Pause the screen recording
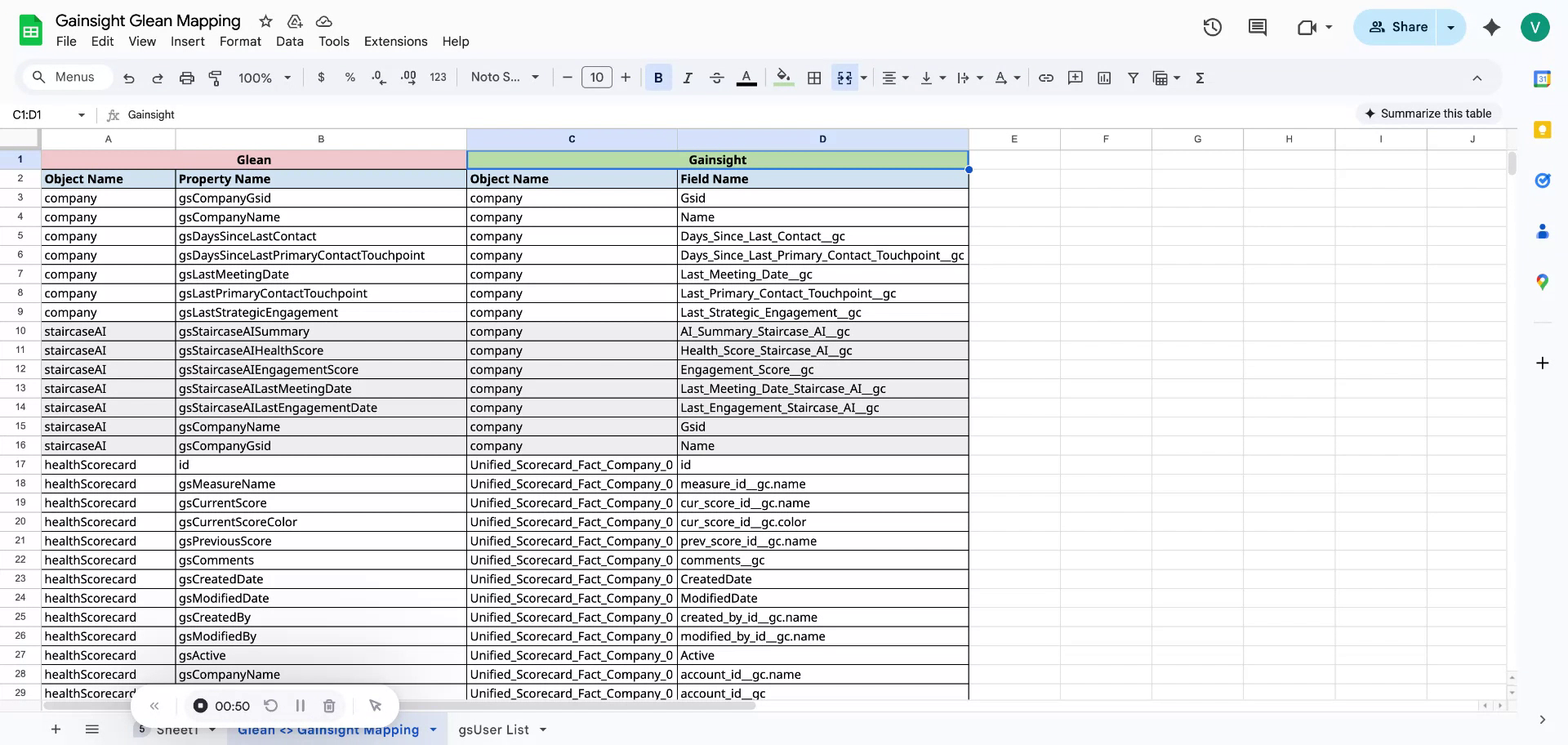1568x745 pixels. coord(300,706)
